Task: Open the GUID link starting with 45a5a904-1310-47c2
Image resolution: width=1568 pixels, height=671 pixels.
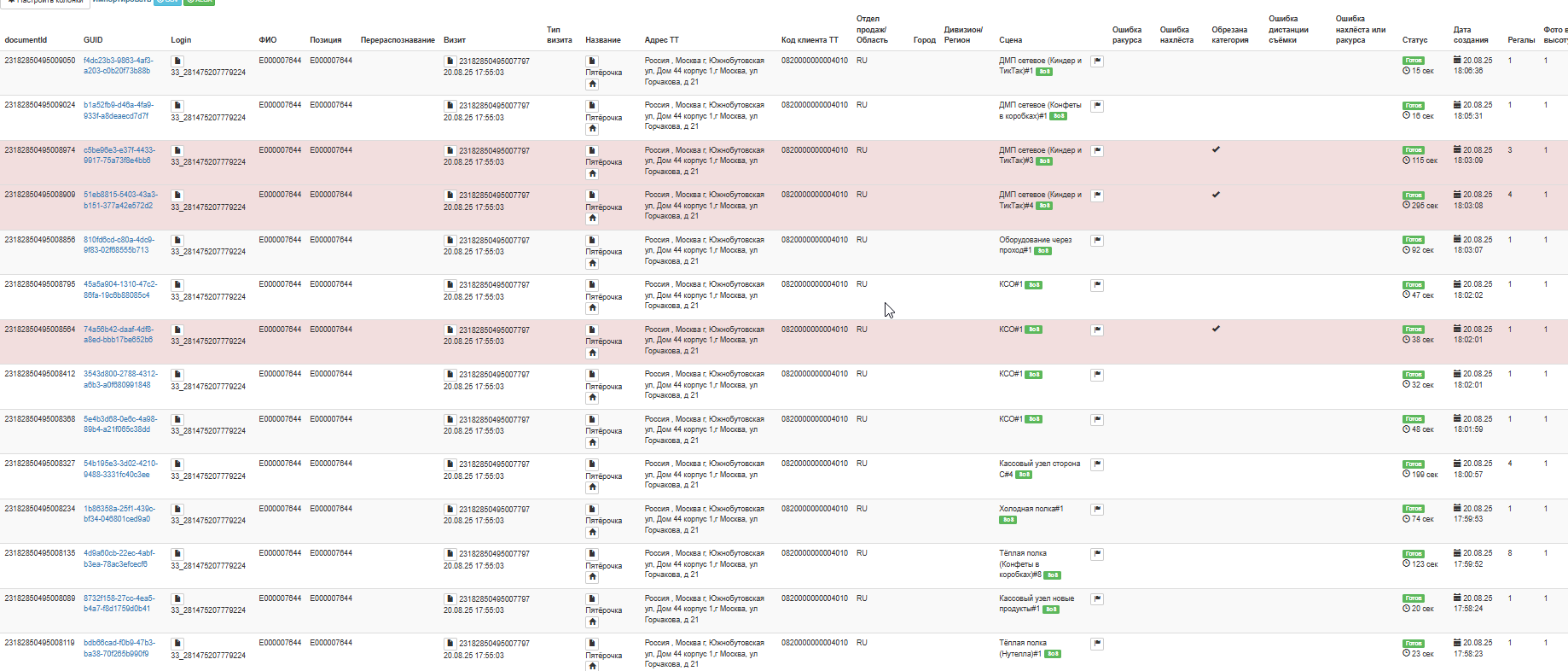Action: point(120,289)
